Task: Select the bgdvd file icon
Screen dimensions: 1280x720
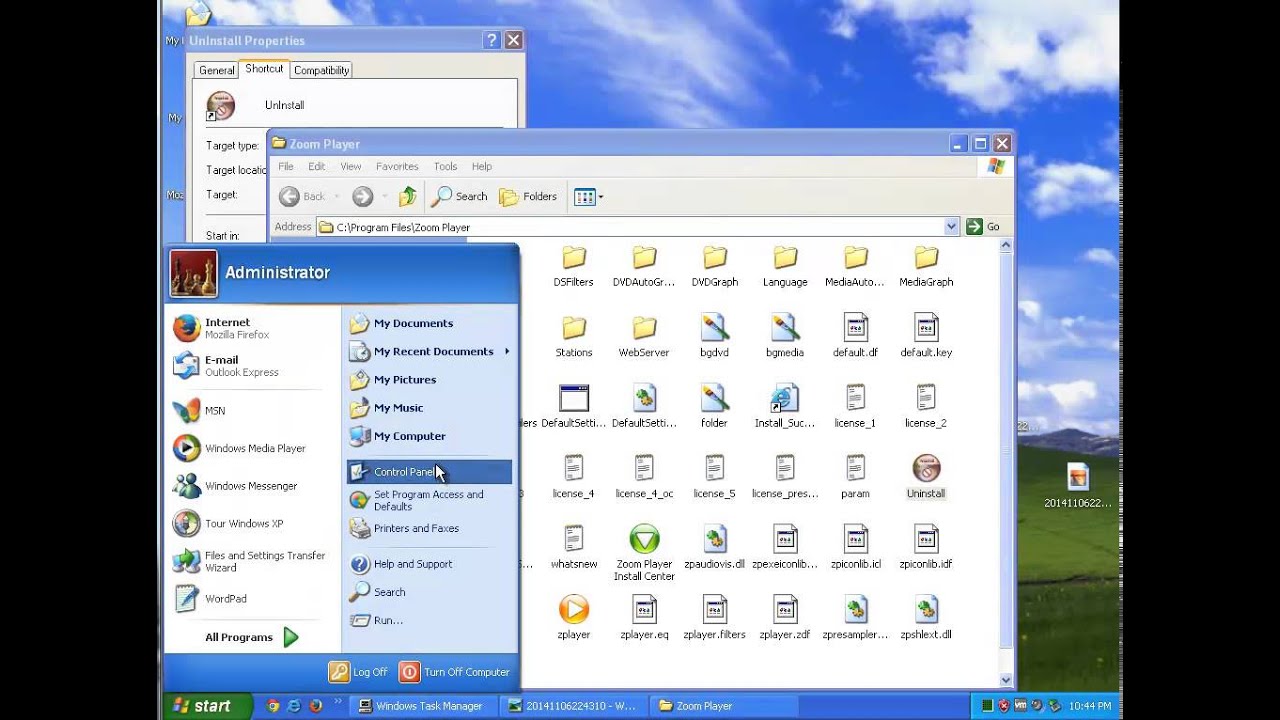Action: point(714,328)
